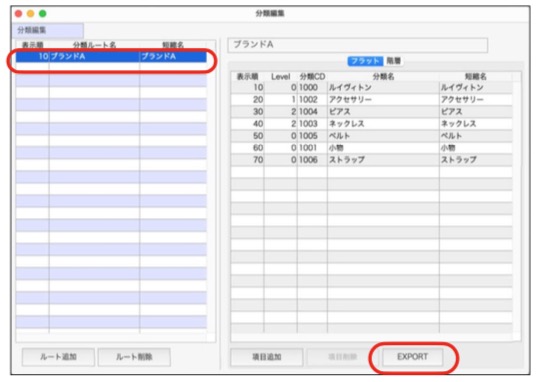Click the 表示順 cell 20 in right table
This screenshot has width=539, height=382.
pos(248,99)
